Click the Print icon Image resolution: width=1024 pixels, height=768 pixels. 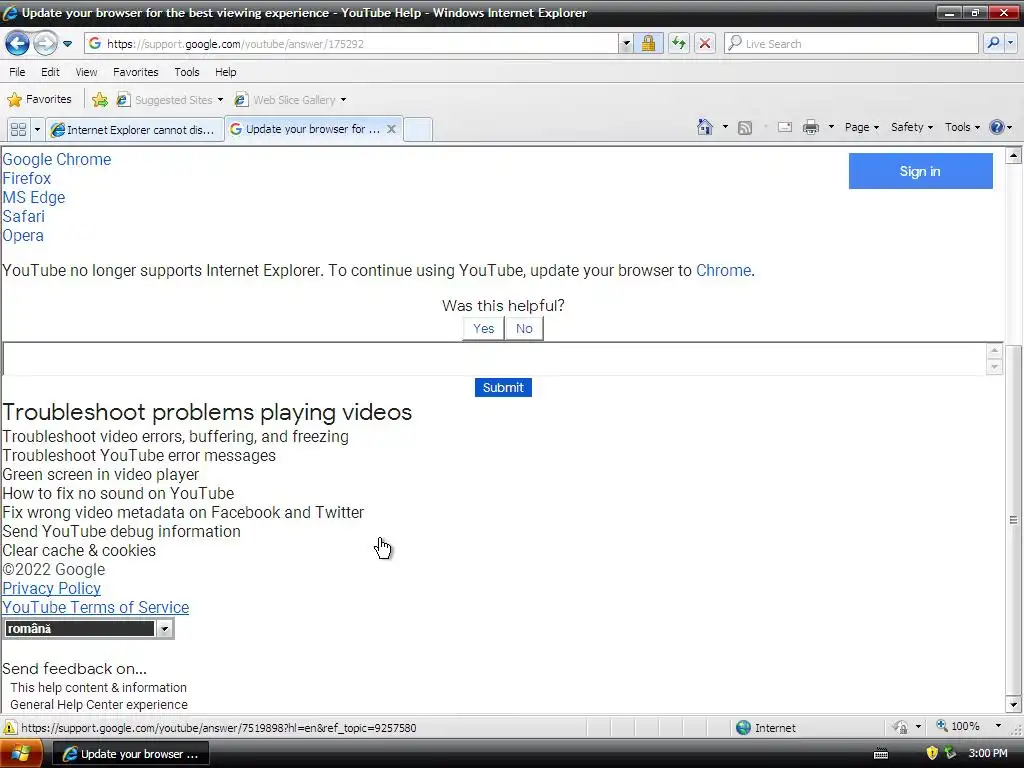point(810,127)
